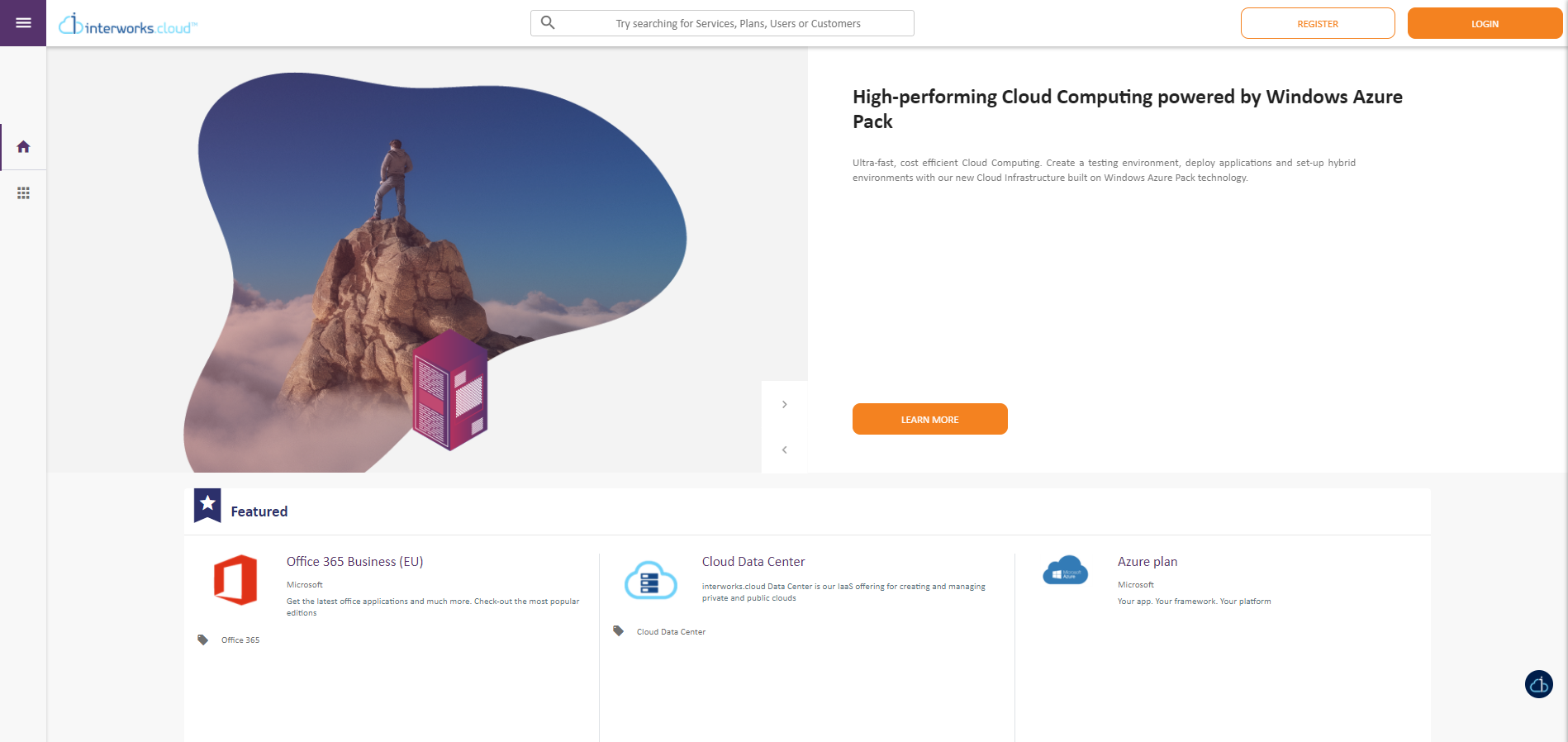Click the Cloud Data Center cloud icon

point(651,580)
